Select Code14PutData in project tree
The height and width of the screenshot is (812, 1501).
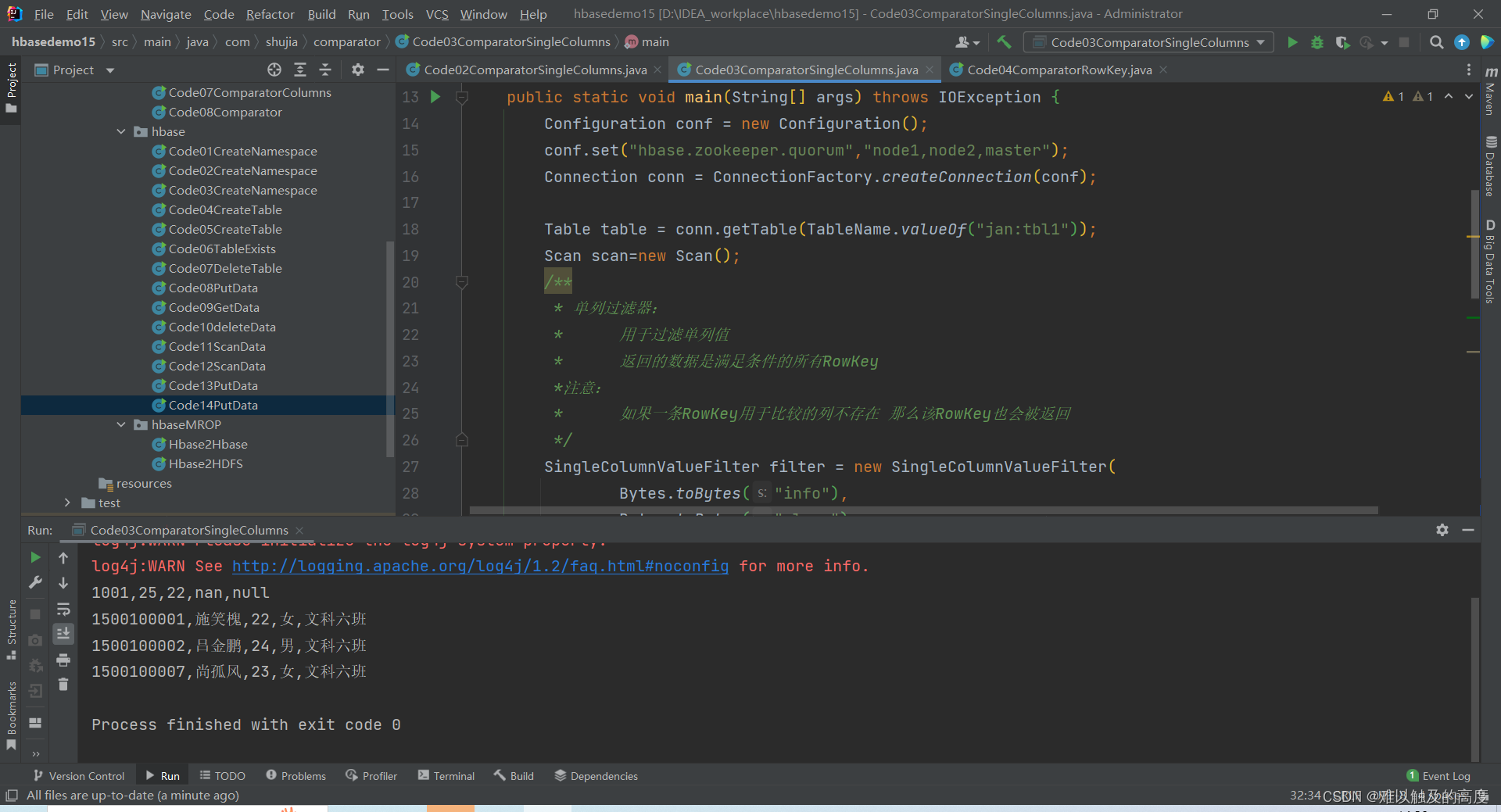213,405
